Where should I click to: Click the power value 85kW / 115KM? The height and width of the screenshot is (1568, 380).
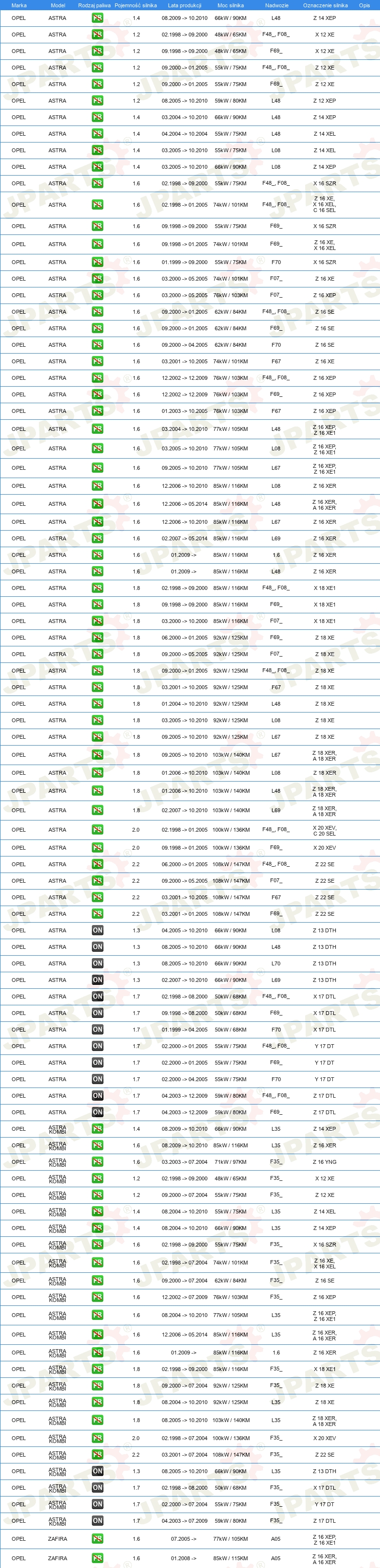(x=230, y=1558)
